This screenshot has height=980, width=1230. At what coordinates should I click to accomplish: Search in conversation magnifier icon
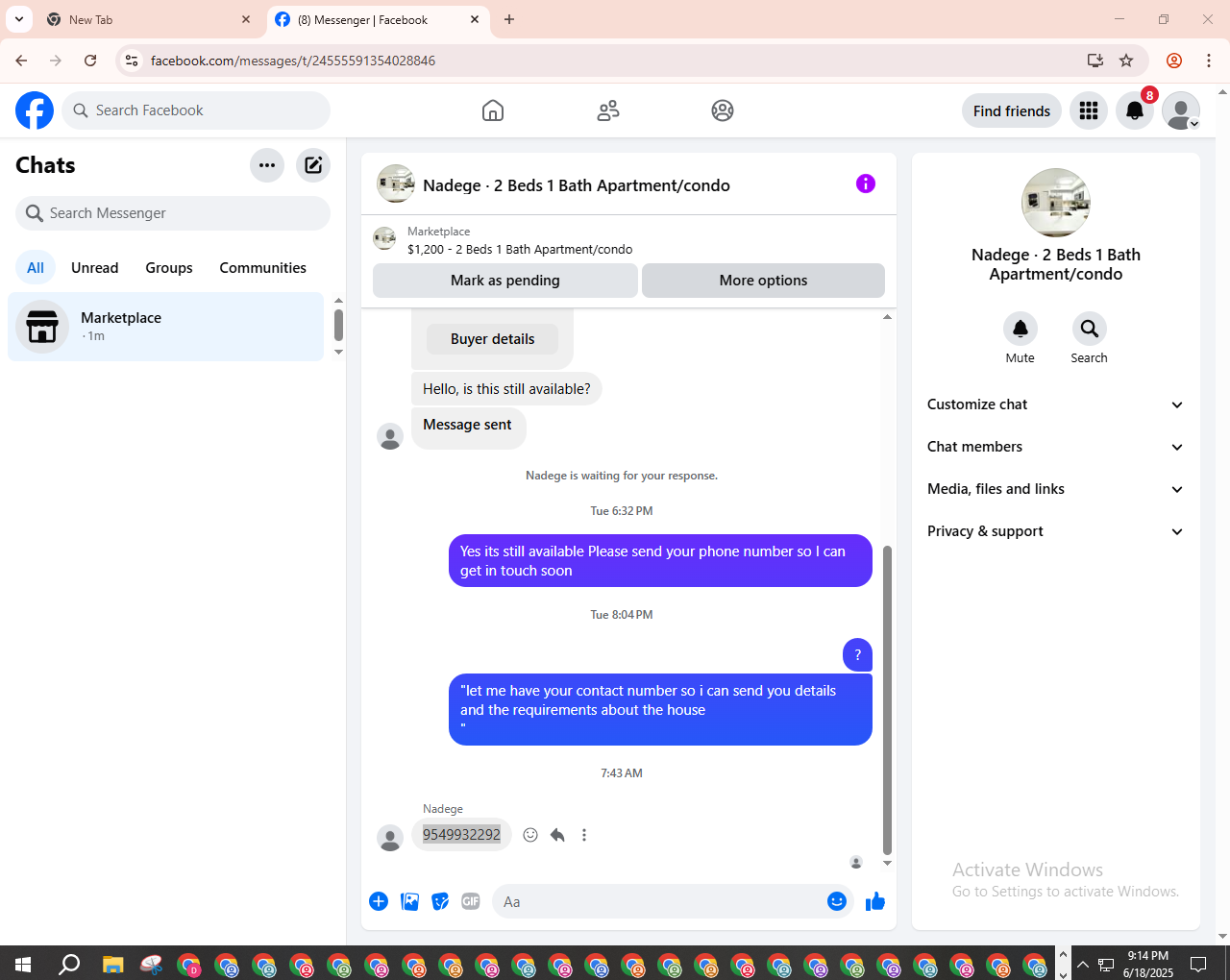pyautogui.click(x=1090, y=329)
